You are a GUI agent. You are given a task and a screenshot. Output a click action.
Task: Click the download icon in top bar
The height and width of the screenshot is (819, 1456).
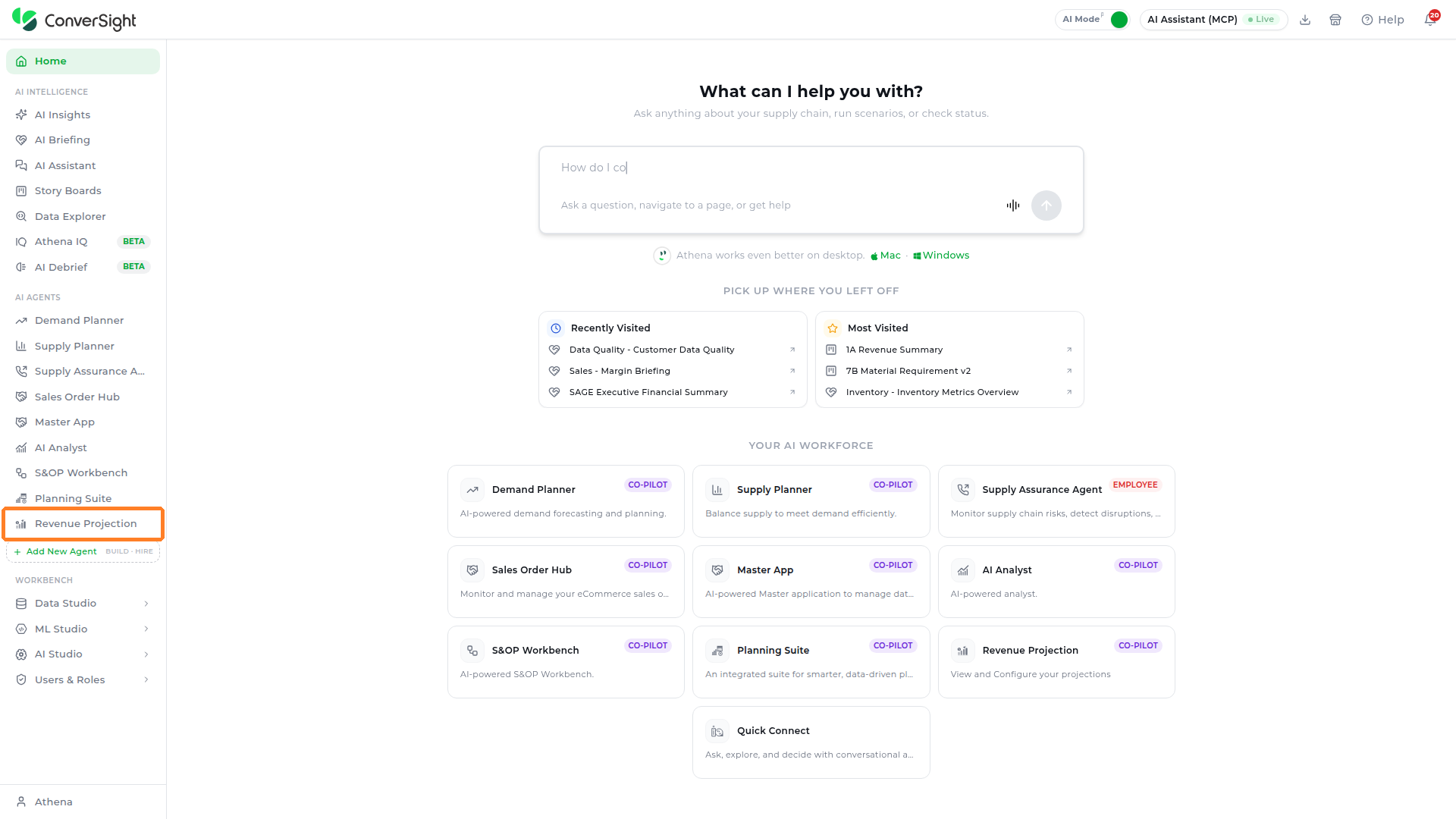[x=1305, y=20]
